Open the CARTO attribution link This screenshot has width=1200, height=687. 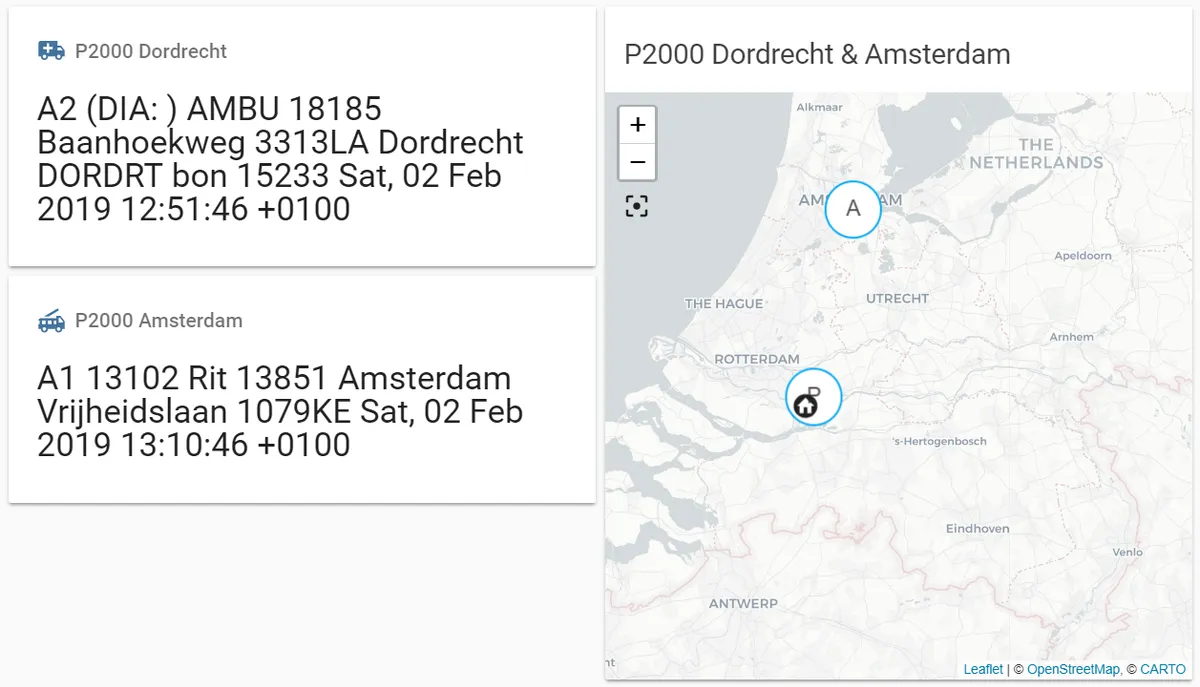tap(1163, 669)
